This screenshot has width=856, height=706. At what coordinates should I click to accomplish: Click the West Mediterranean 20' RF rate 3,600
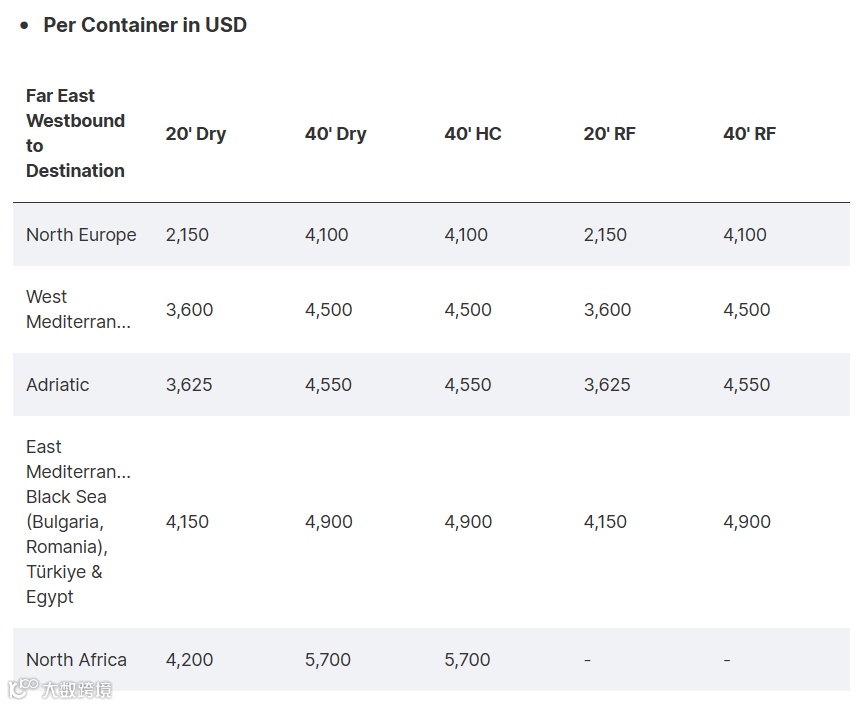coord(608,310)
